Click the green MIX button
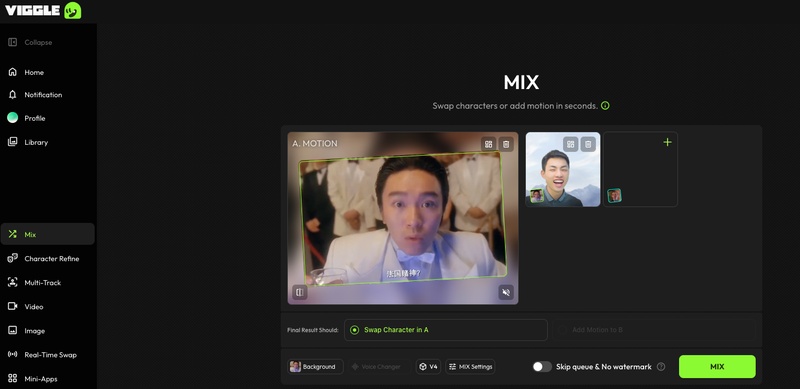 (x=717, y=367)
